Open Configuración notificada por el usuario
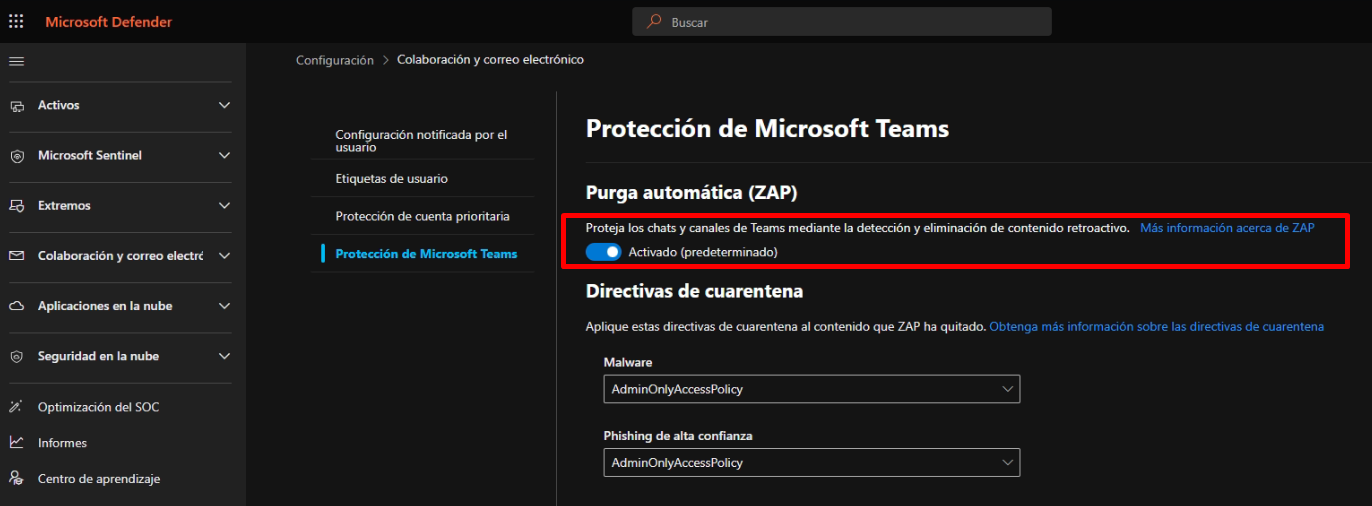The image size is (1372, 506). point(421,141)
